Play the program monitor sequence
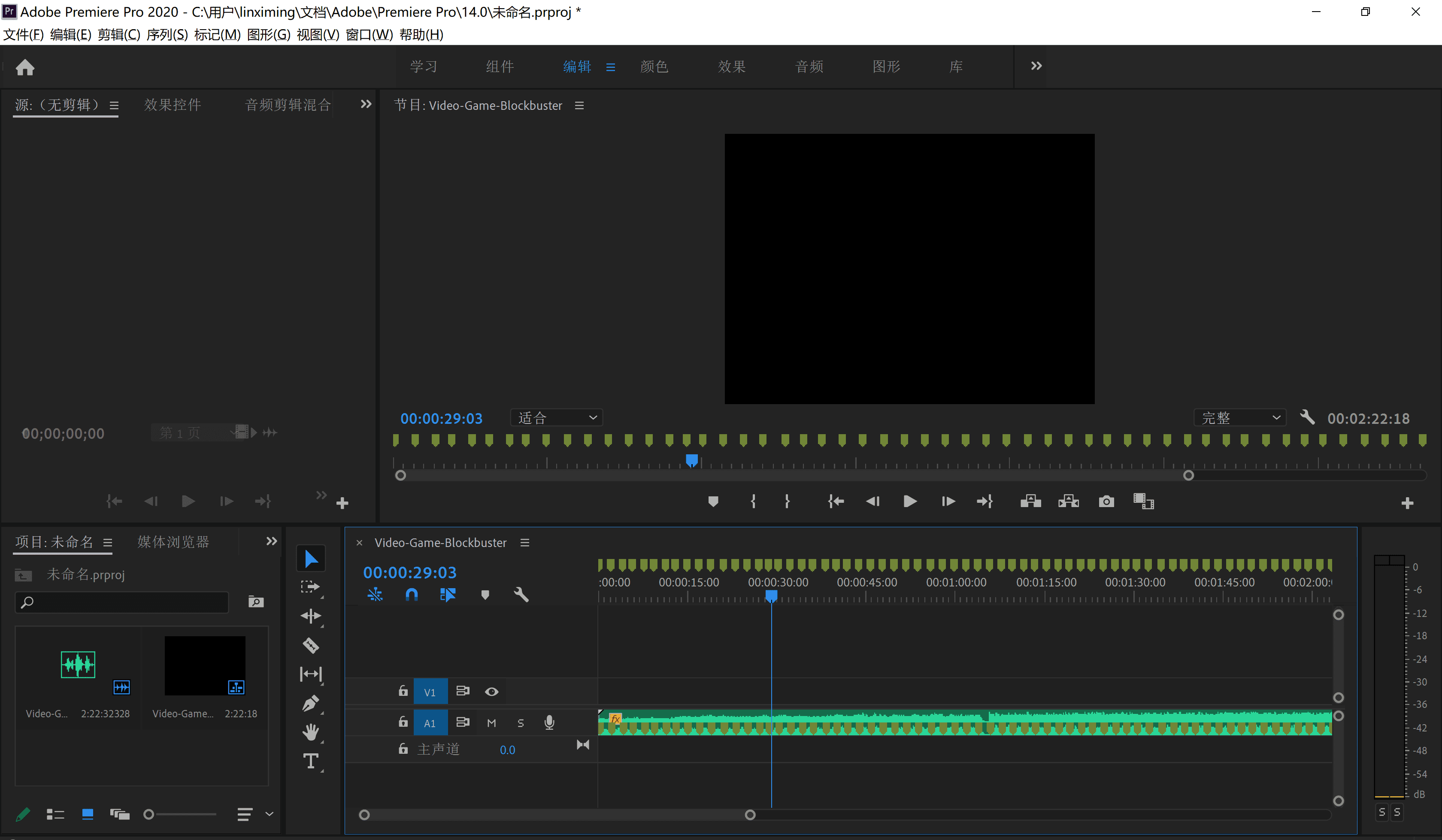The image size is (1442, 840). pyautogui.click(x=910, y=501)
